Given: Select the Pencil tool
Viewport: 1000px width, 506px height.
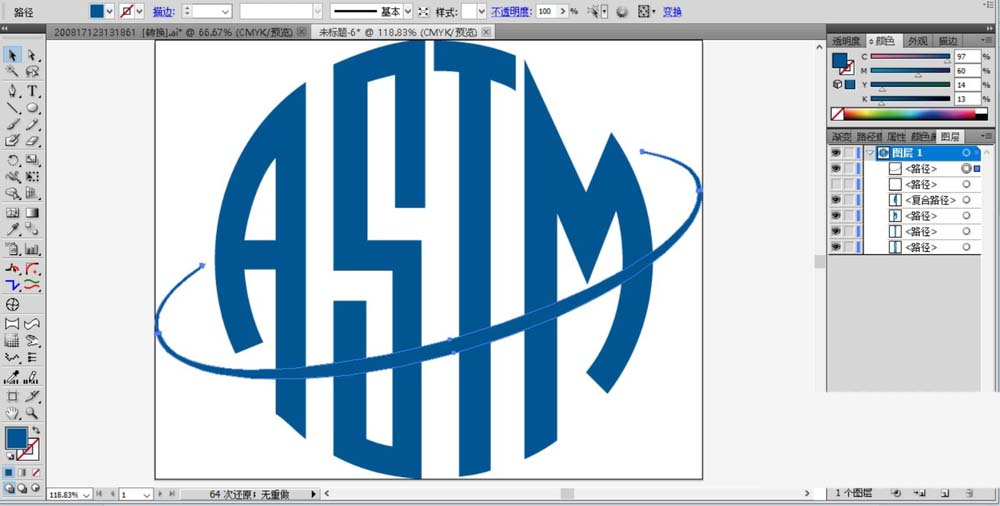Looking at the screenshot, I should (33, 124).
